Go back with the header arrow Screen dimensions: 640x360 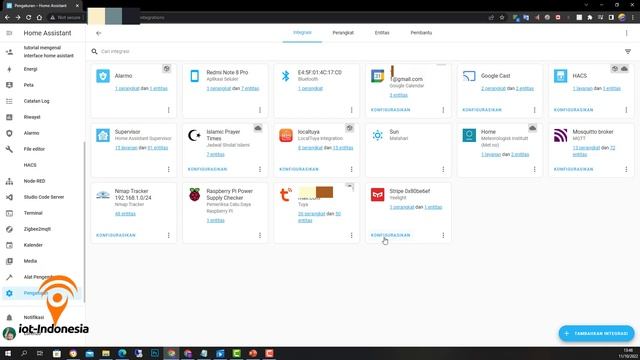click(x=98, y=33)
